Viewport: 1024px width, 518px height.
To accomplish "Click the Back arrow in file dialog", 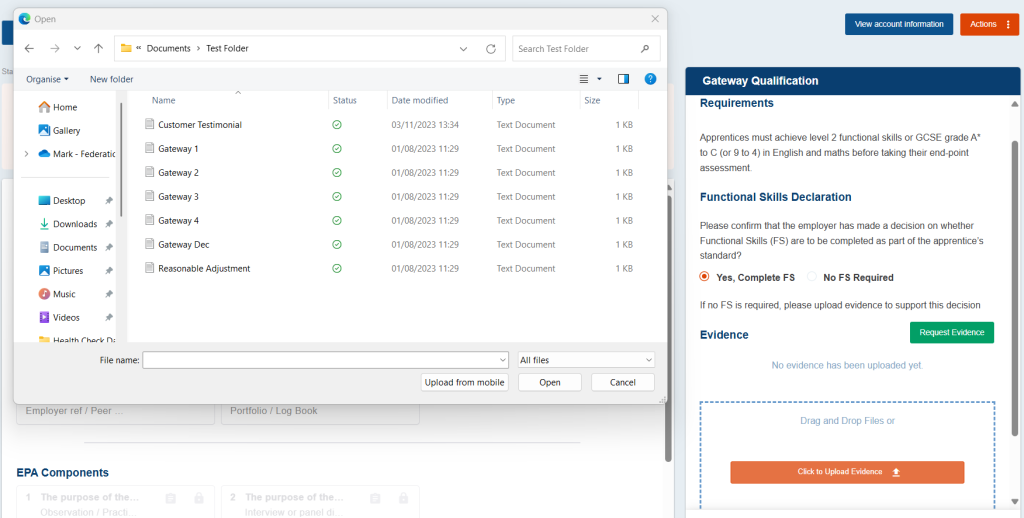I will tap(29, 48).
